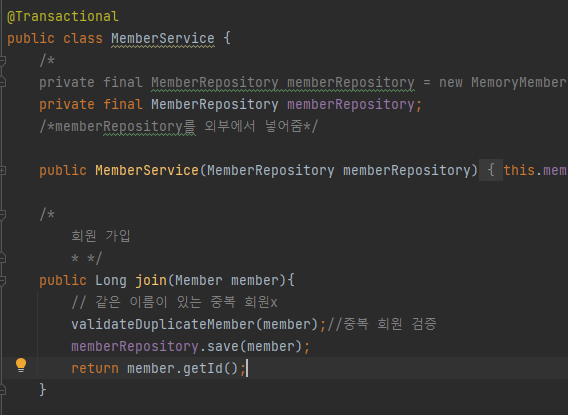Image resolution: width=568 pixels, height=415 pixels.
Task: Click the underlined MemberService class name
Action: (x=163, y=38)
